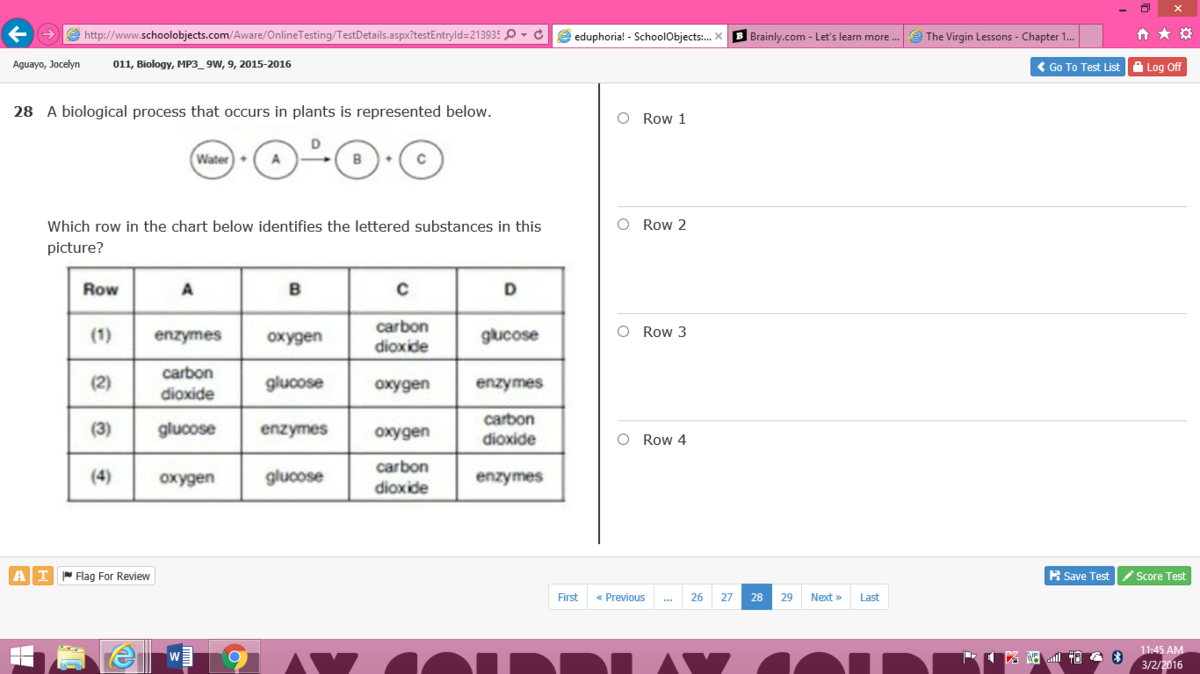Go back with the browser back arrow
Screen dimensions: 1200x674
click(16, 34)
